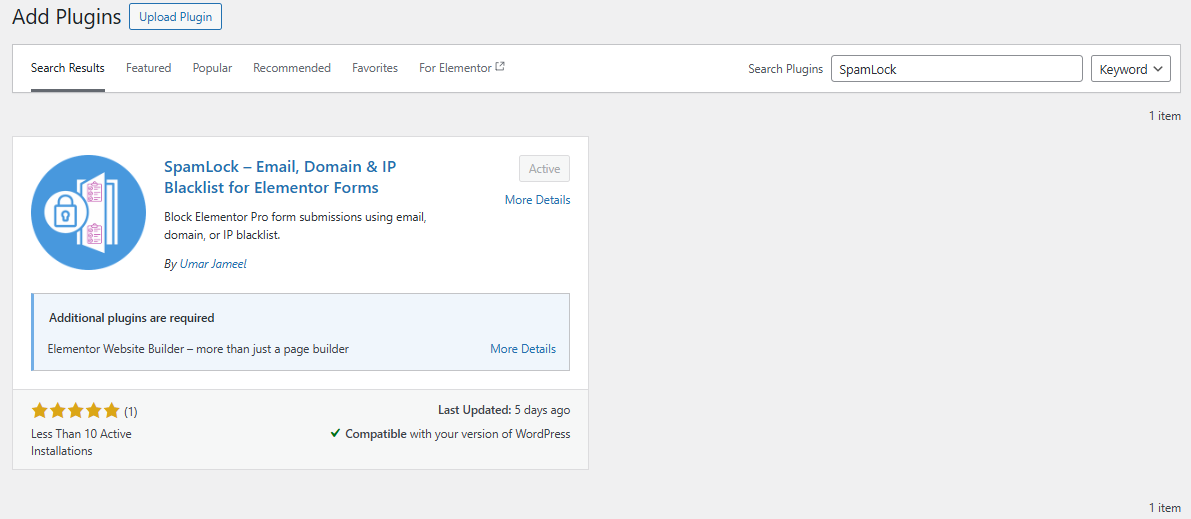Click the SpamLock plugin logo icon
The height and width of the screenshot is (519, 1191).
pos(88,212)
